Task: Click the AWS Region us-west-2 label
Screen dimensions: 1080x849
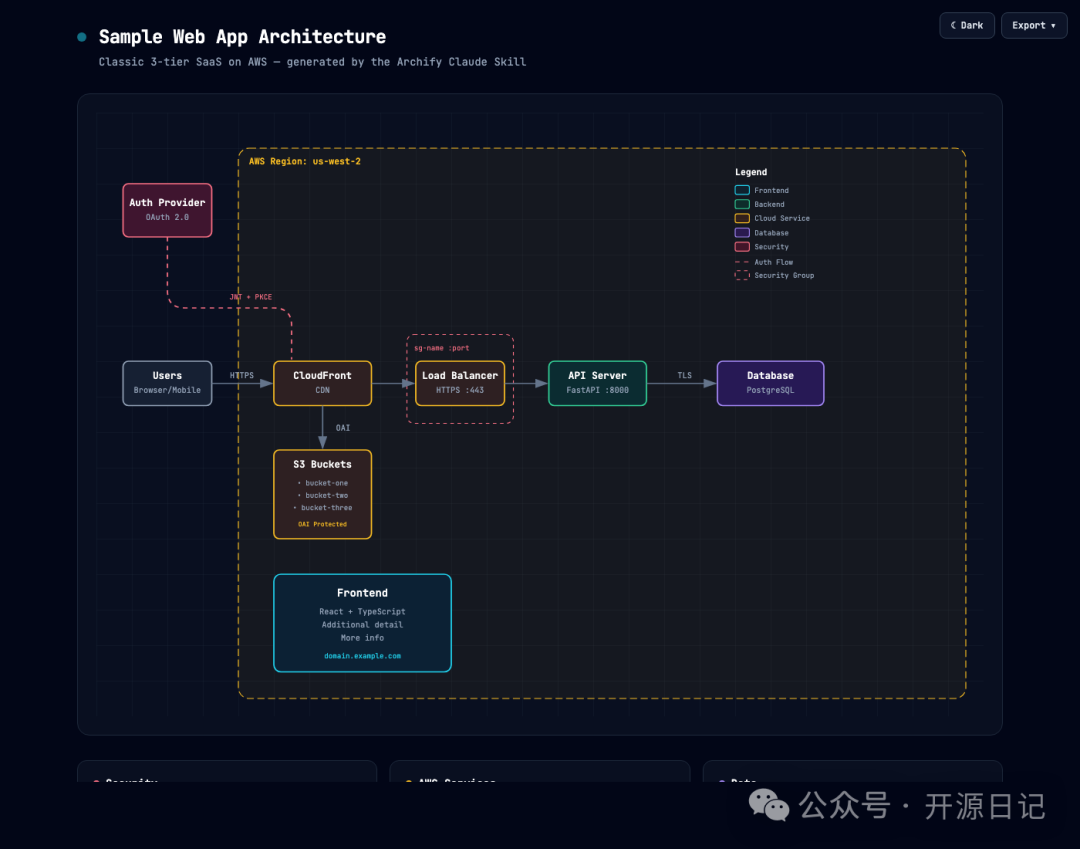Action: coord(304,161)
